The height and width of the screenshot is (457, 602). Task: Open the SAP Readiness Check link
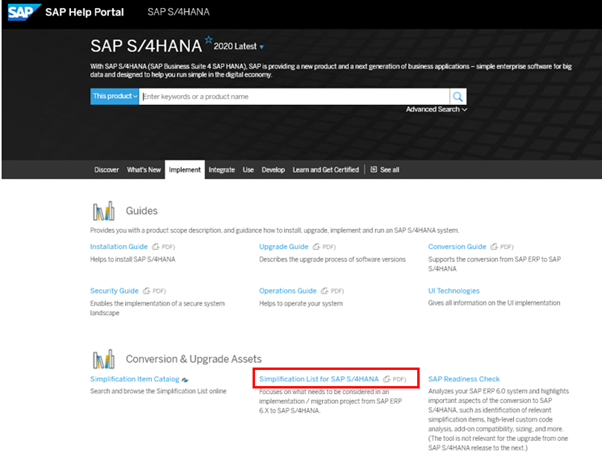point(463,379)
